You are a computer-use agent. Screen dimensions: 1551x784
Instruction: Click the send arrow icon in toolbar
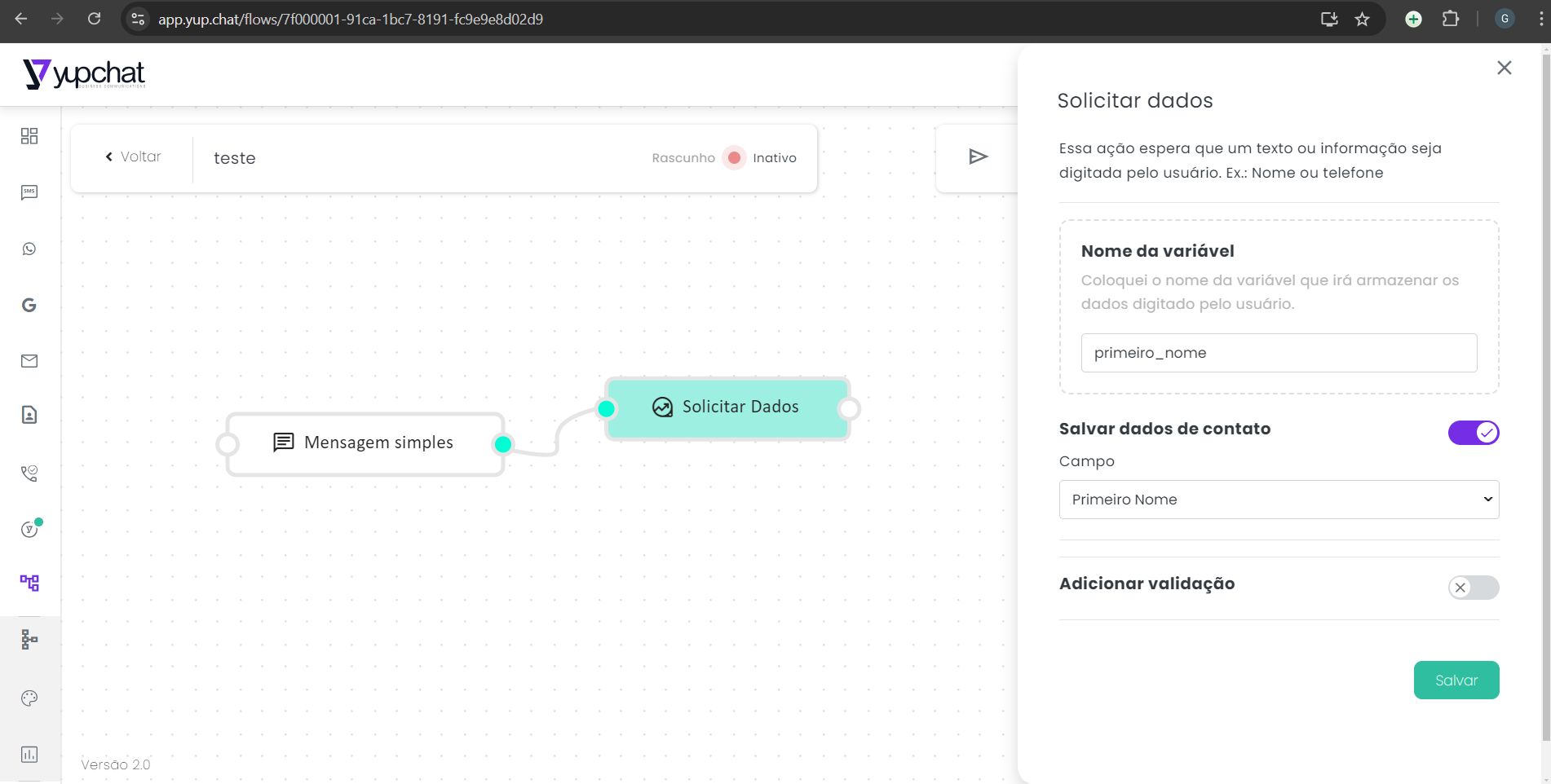tap(978, 156)
